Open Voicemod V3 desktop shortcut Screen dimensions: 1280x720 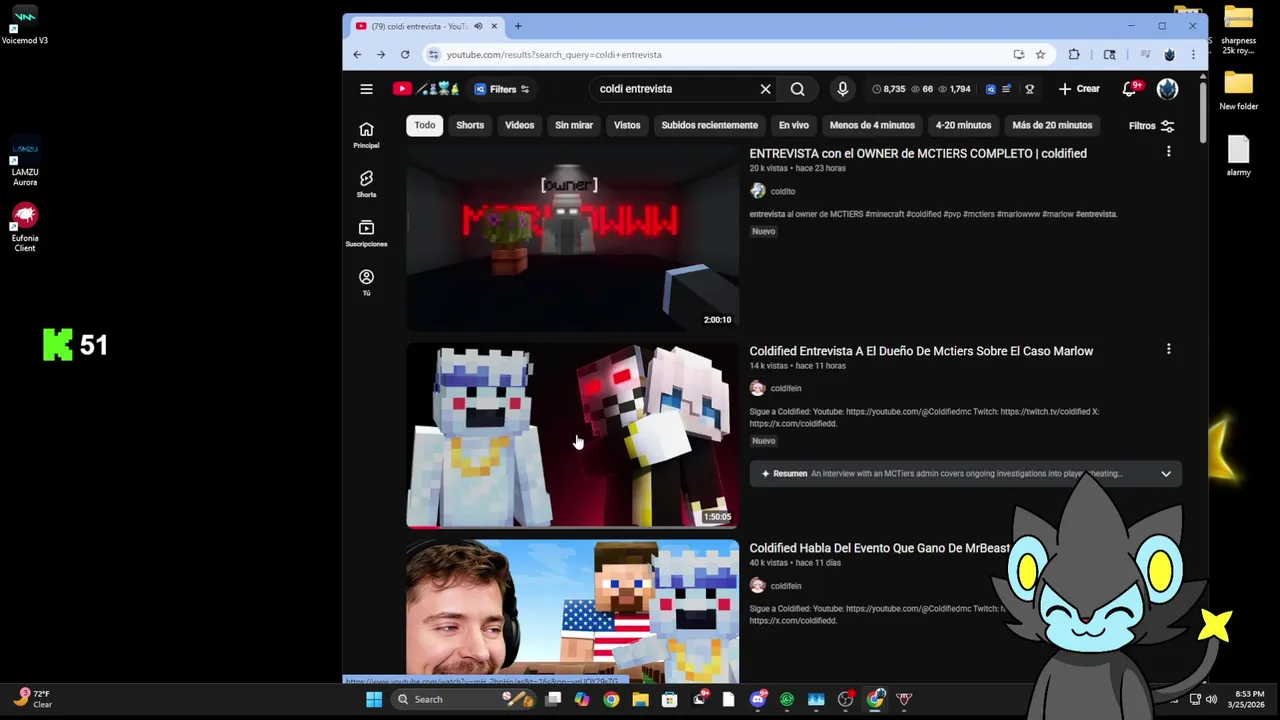[x=25, y=26]
